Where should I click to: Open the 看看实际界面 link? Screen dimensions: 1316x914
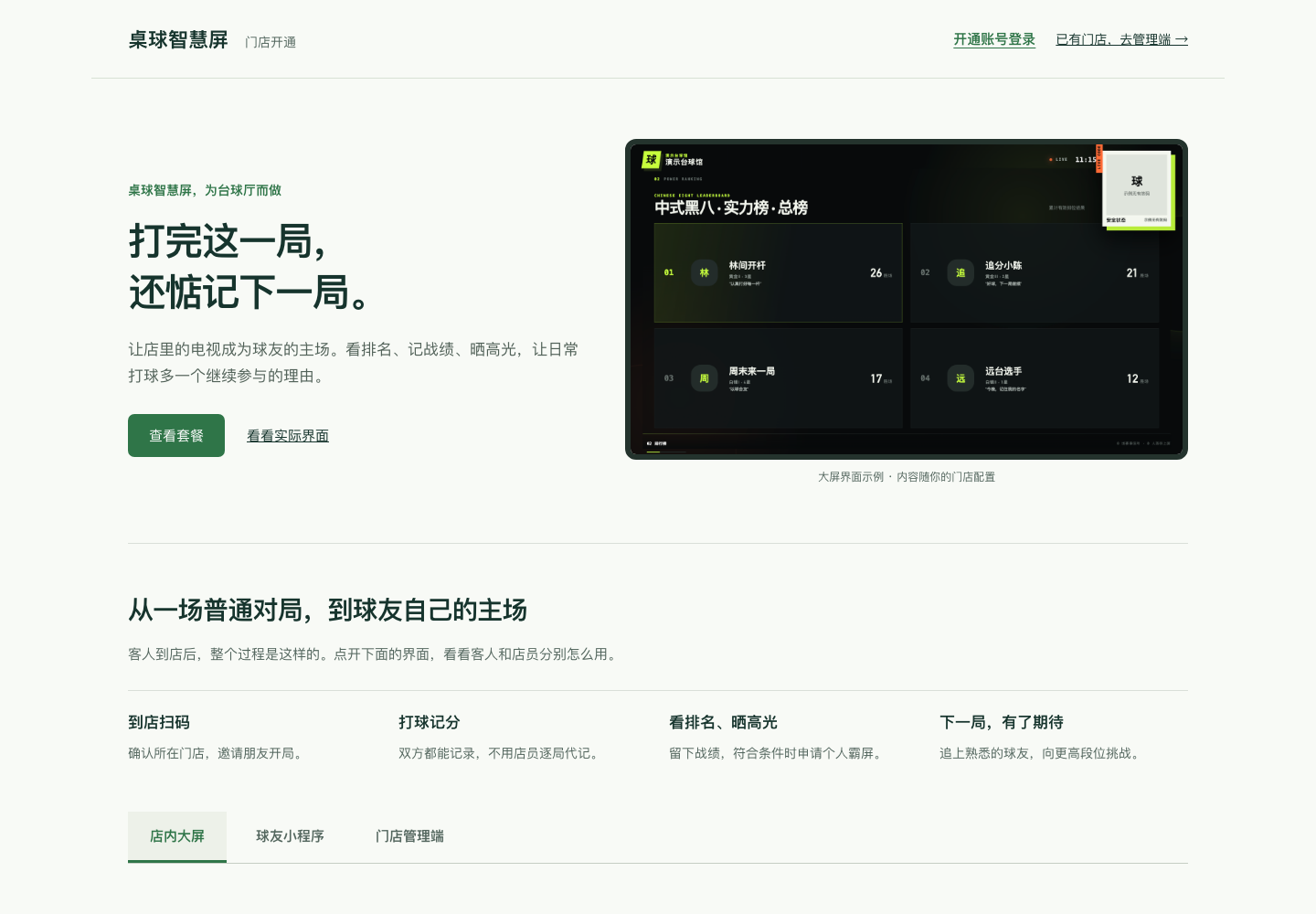click(x=288, y=436)
